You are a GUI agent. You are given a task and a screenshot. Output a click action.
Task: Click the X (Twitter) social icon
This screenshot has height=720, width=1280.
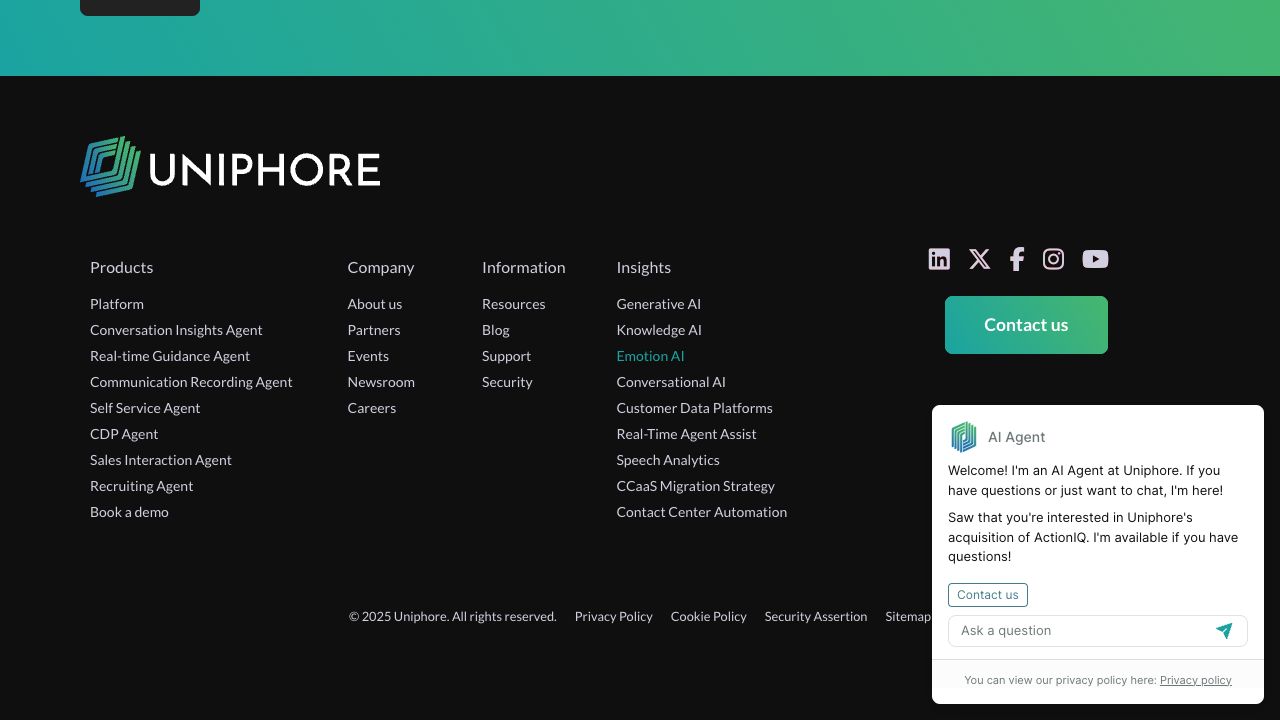(979, 260)
